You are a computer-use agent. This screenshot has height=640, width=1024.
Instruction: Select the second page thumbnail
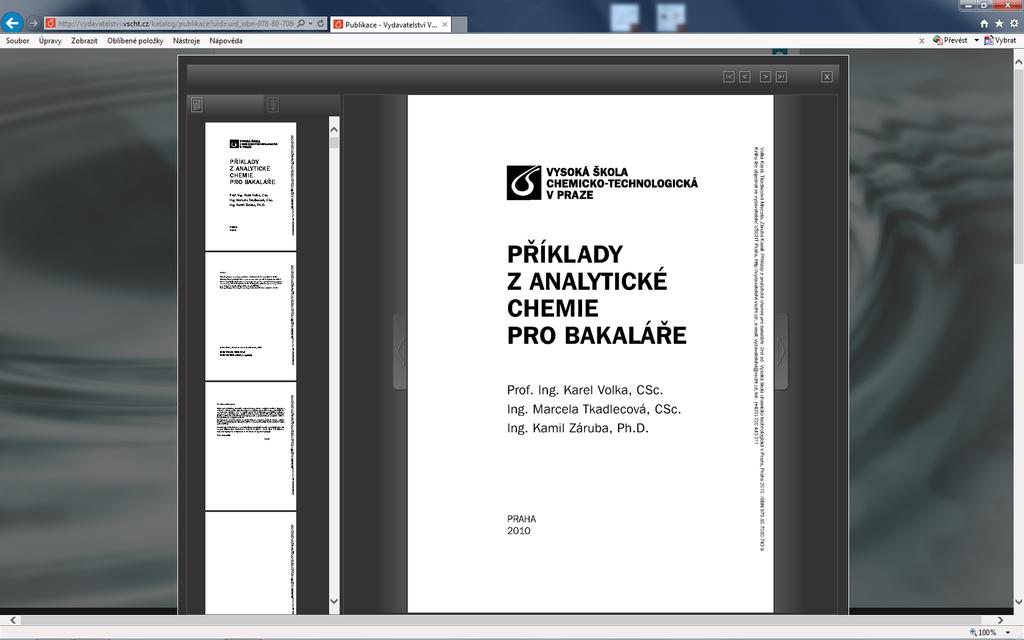tap(251, 316)
